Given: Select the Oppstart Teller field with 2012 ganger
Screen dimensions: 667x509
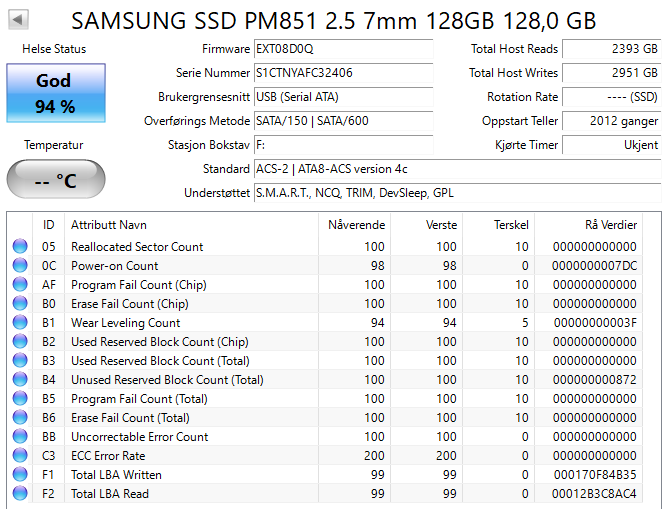Looking at the screenshot, I should (611, 121).
